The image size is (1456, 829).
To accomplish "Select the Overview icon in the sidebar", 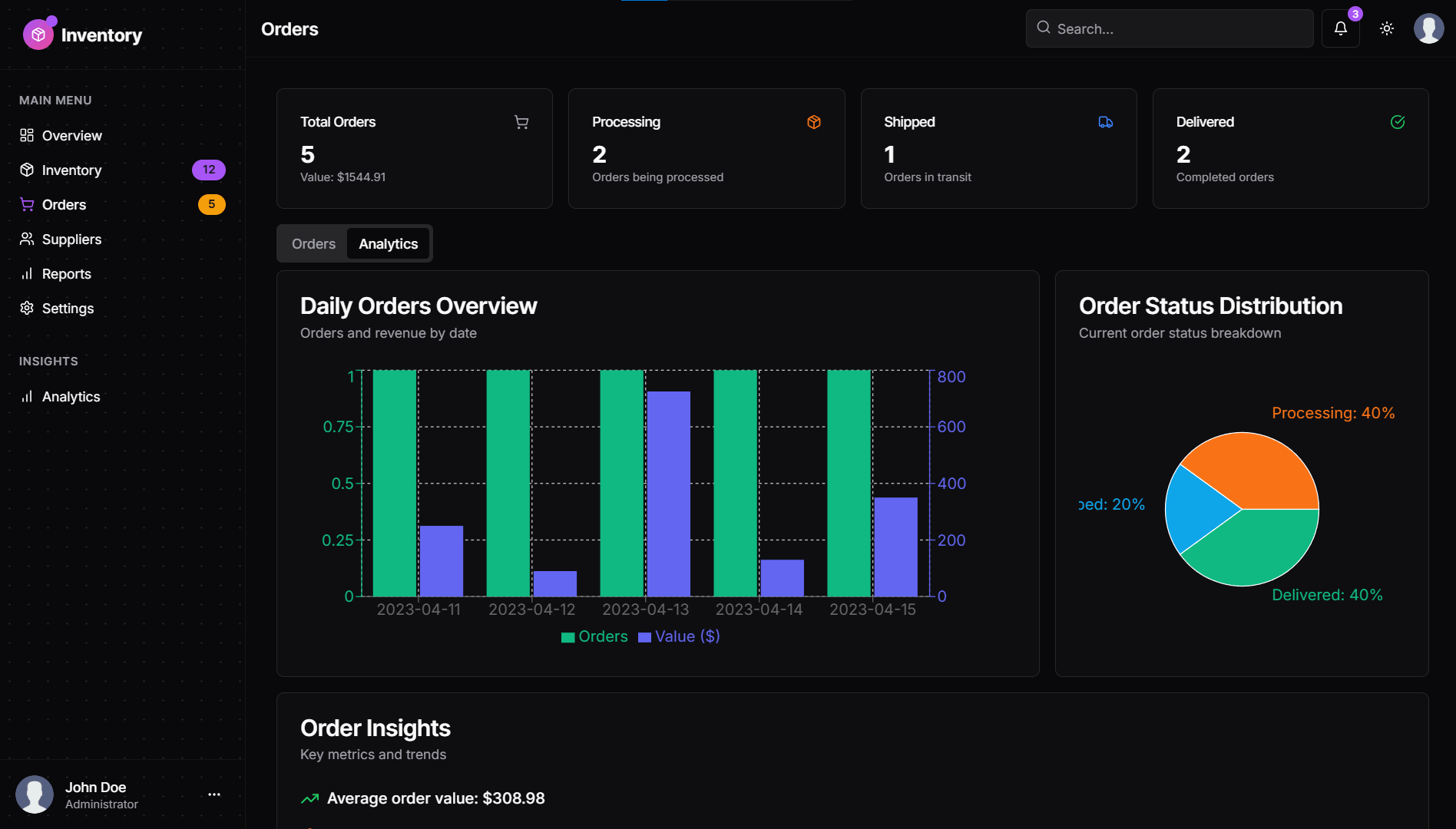I will pyautogui.click(x=27, y=135).
